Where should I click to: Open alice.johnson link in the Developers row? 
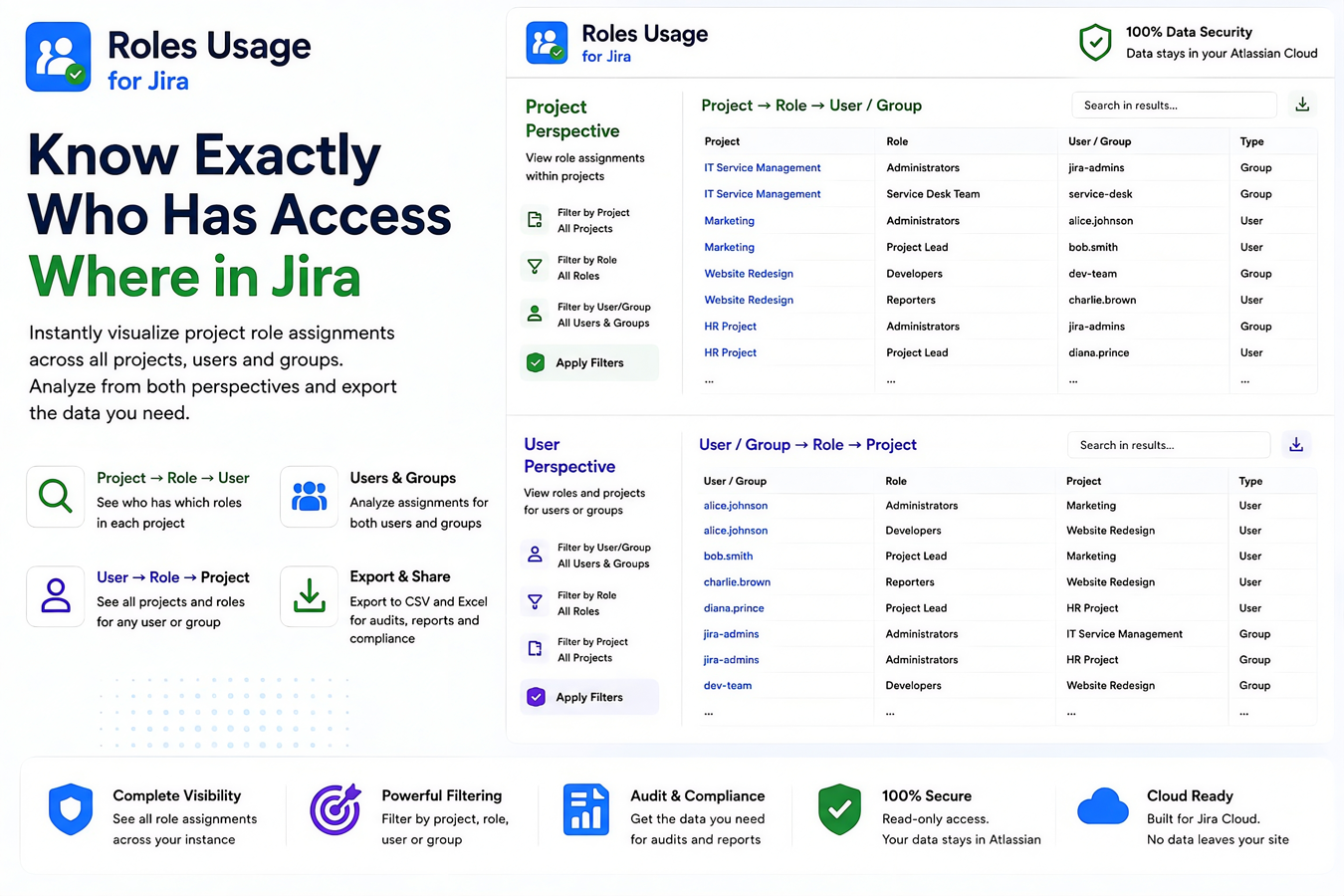[x=736, y=531]
